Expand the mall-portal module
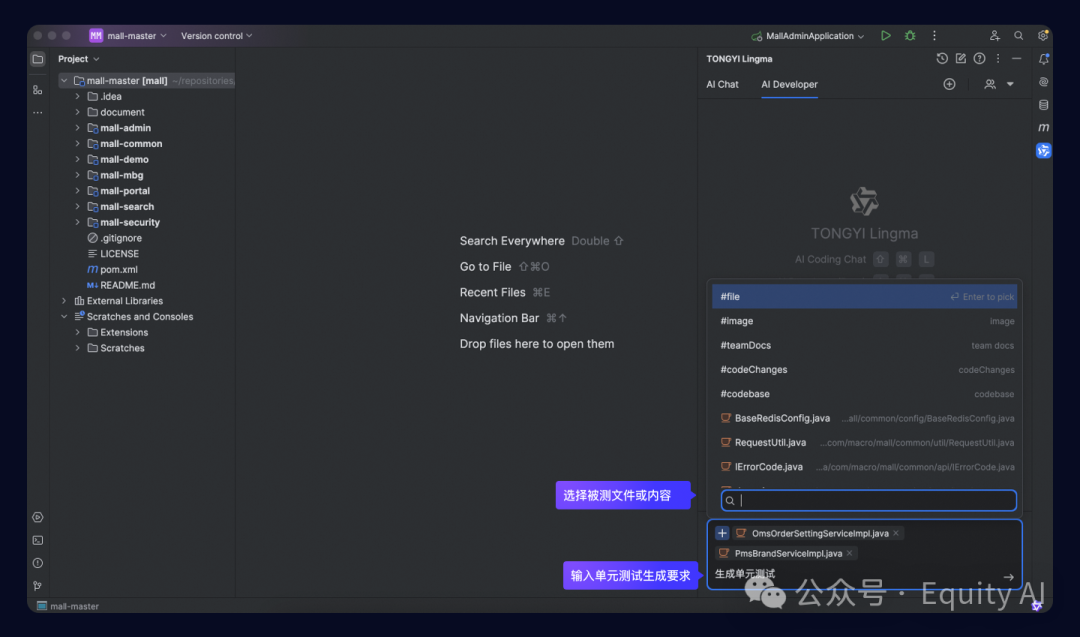The width and height of the screenshot is (1080, 637). pos(77,191)
